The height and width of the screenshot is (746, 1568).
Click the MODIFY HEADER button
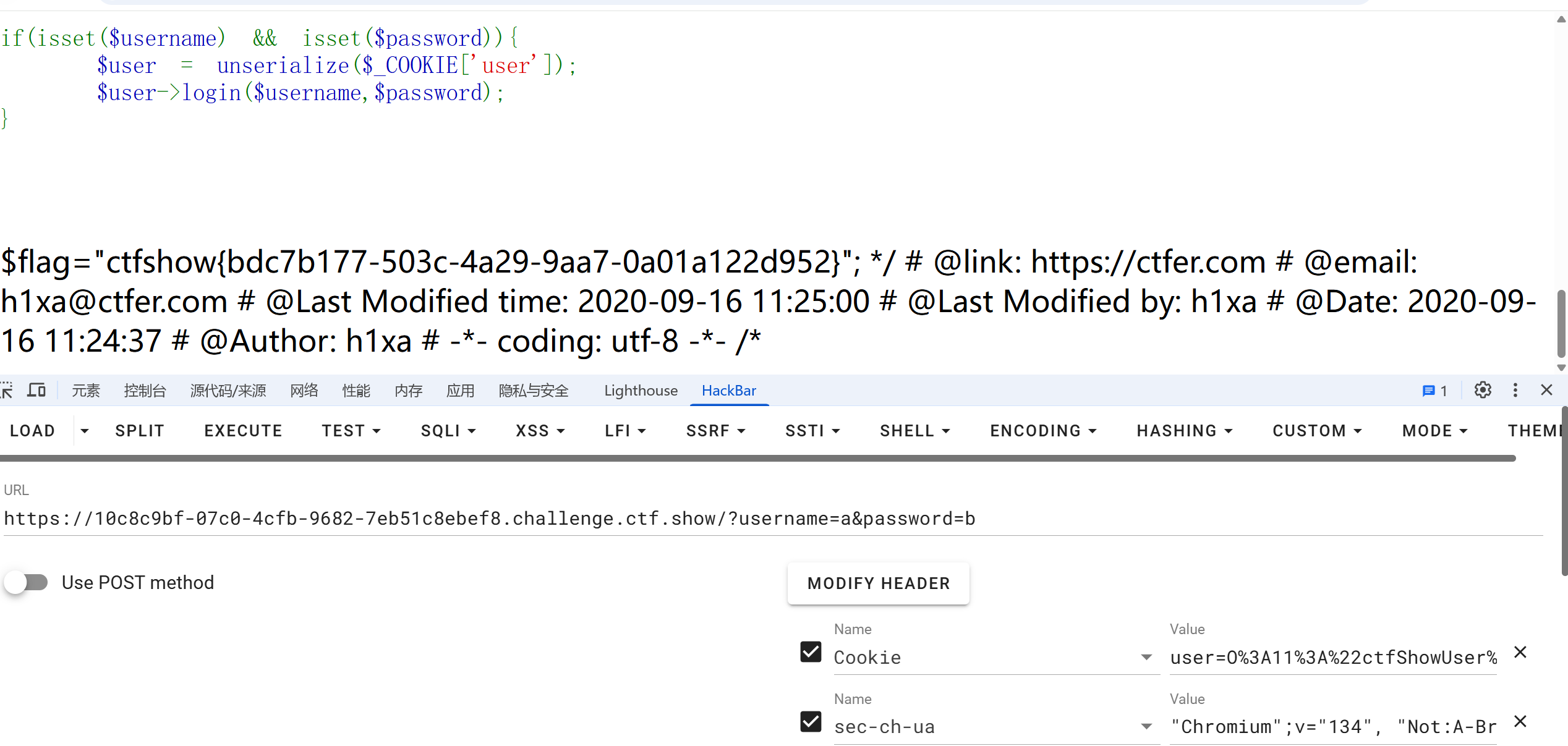[878, 583]
